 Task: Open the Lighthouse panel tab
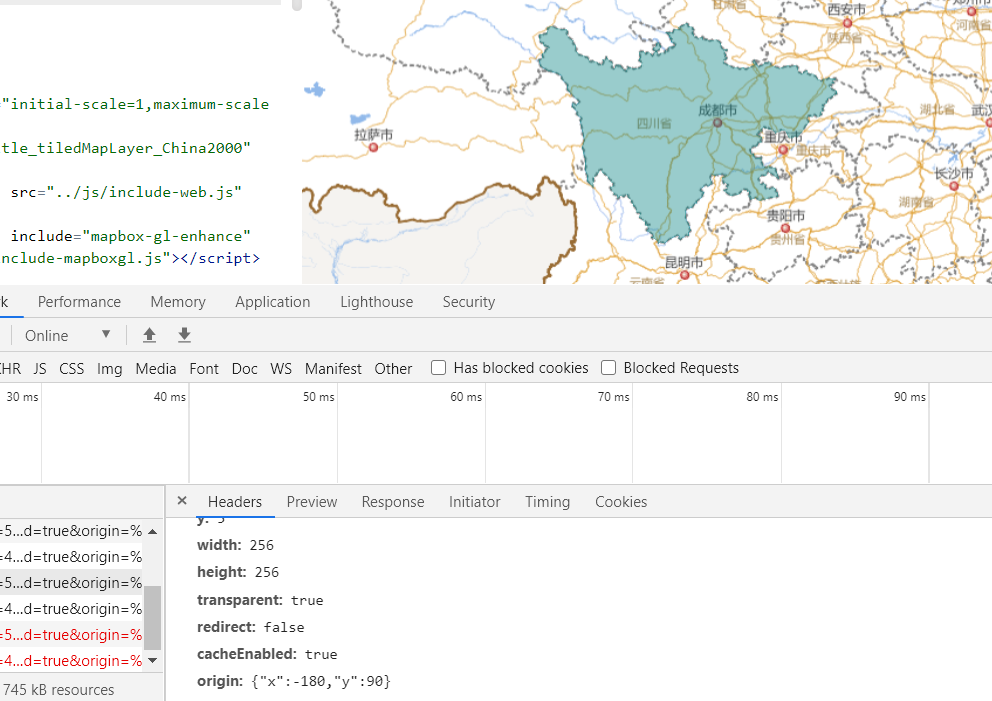tap(376, 302)
